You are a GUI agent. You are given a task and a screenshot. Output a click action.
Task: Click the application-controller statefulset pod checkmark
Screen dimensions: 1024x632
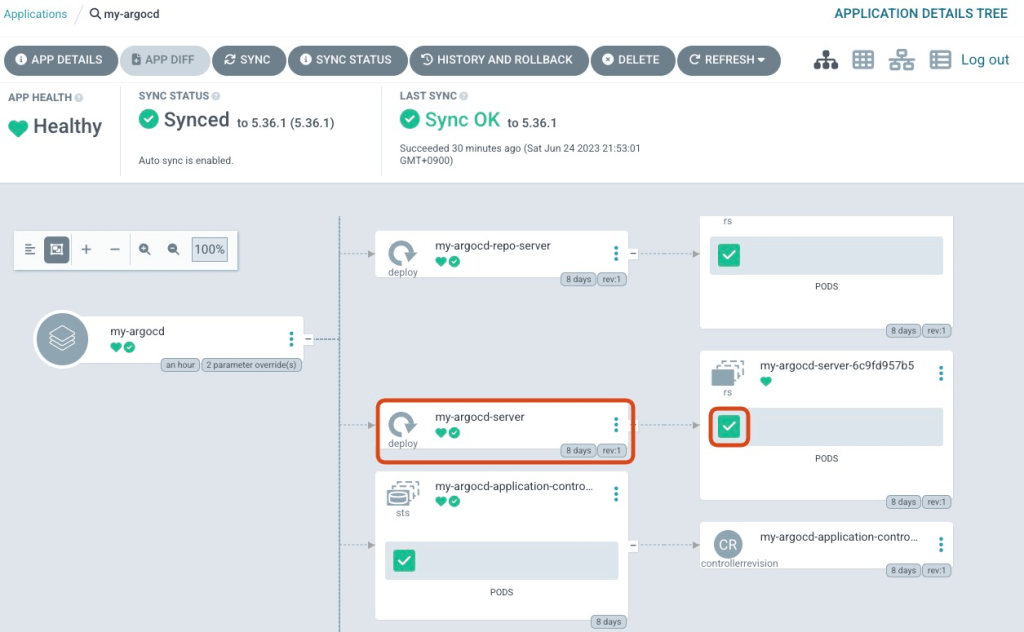coord(404,561)
